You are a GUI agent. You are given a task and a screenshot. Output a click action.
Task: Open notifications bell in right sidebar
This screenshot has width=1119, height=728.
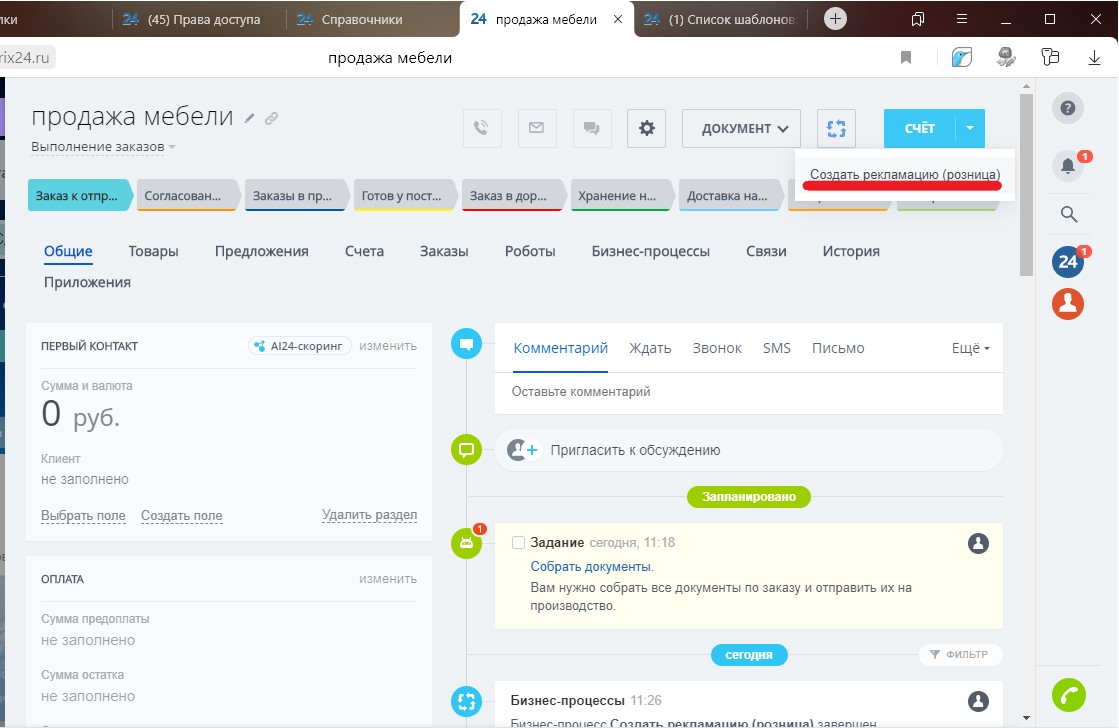pyautogui.click(x=1068, y=166)
